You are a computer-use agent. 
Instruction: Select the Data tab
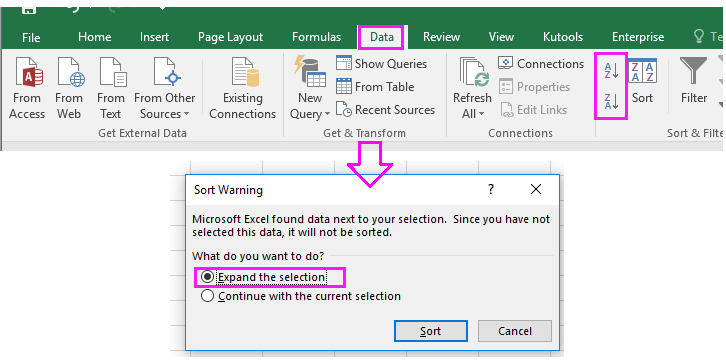(x=382, y=37)
